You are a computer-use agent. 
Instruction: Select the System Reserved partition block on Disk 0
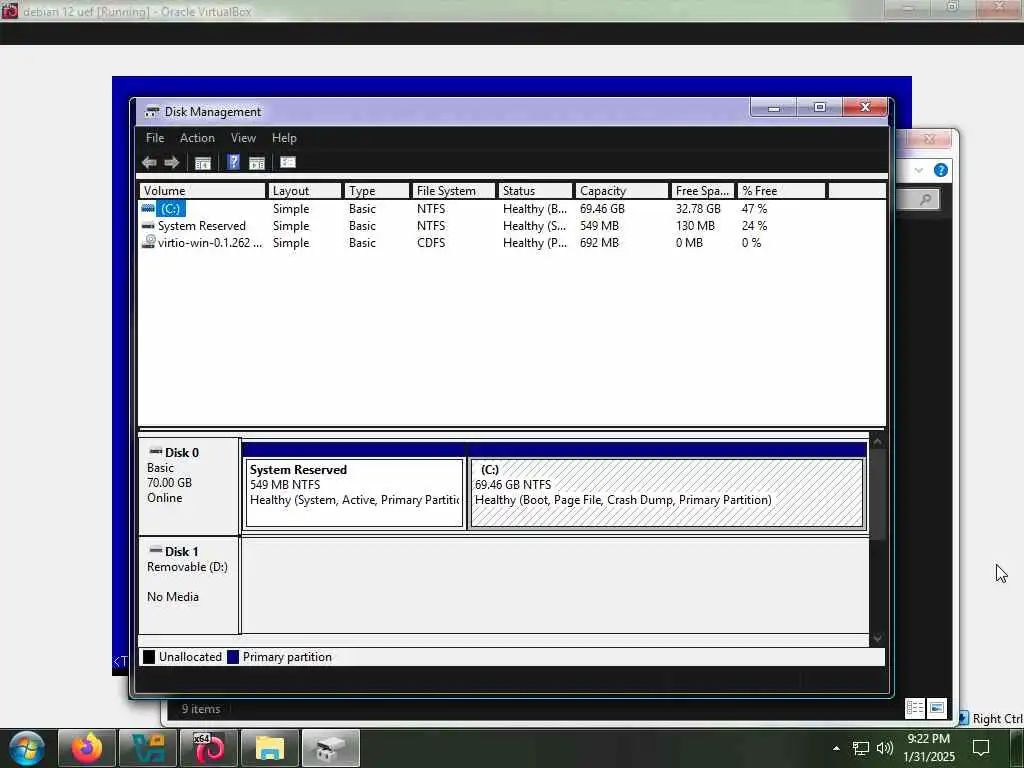(354, 492)
